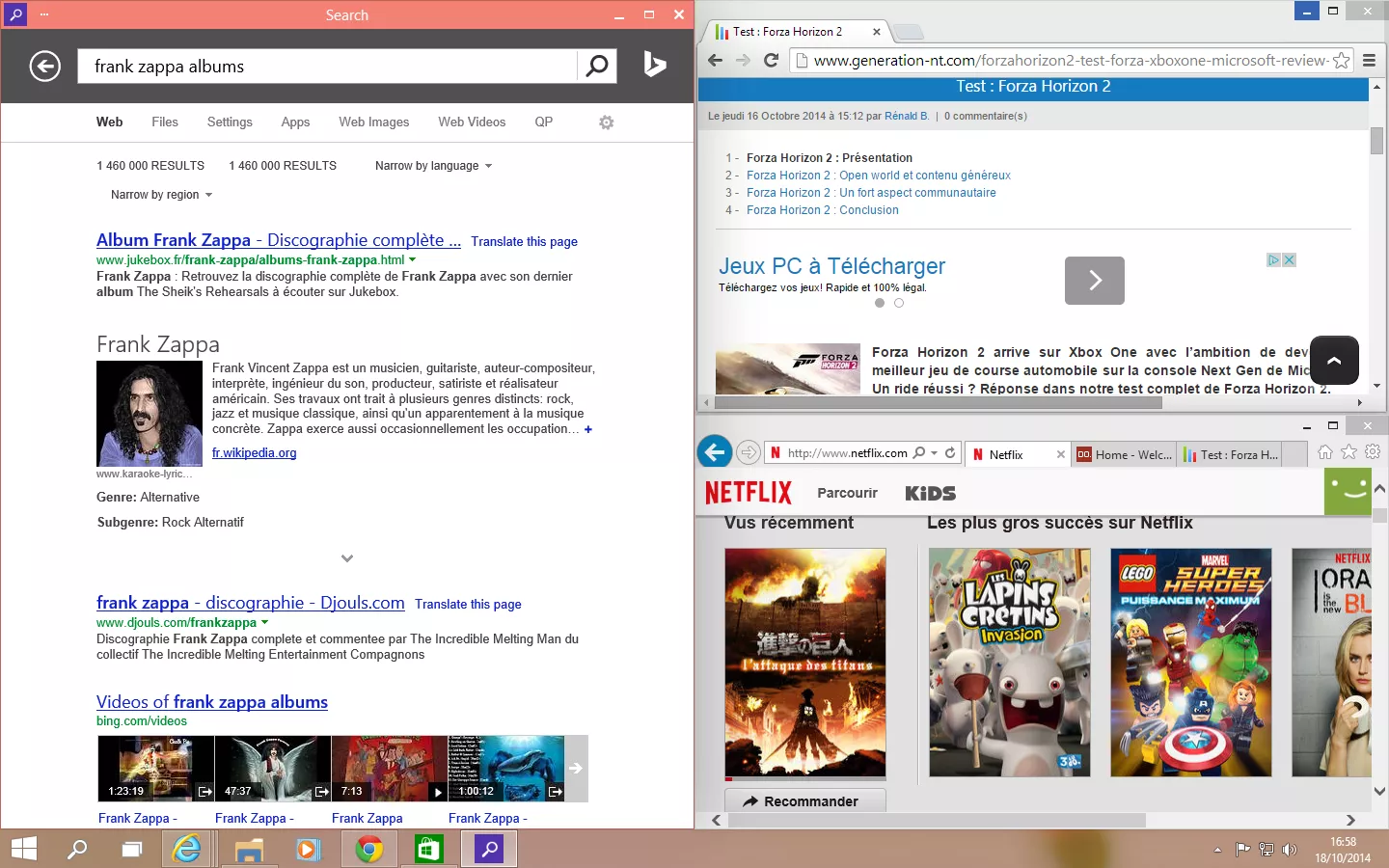Open IE favorites star icon
The image size is (1389, 868).
click(x=1348, y=451)
